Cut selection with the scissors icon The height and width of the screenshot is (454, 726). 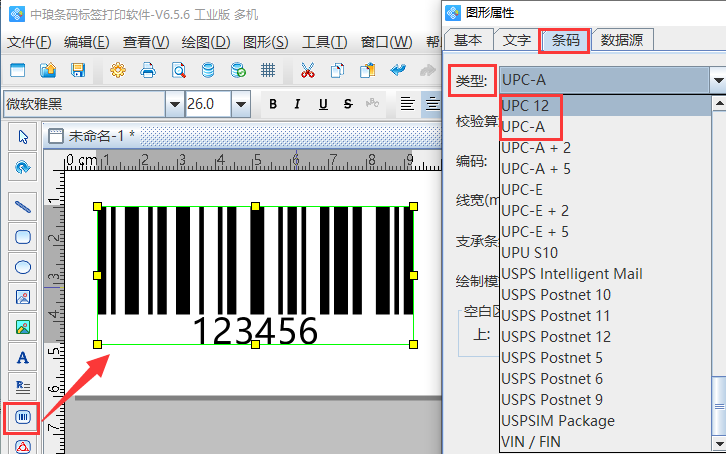tap(307, 70)
